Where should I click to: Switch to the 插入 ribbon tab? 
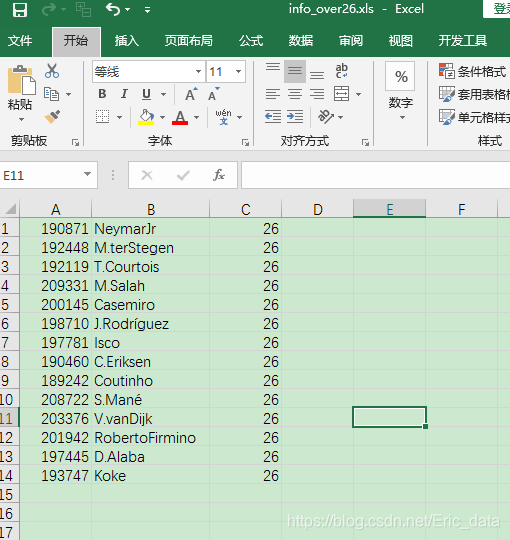click(127, 41)
